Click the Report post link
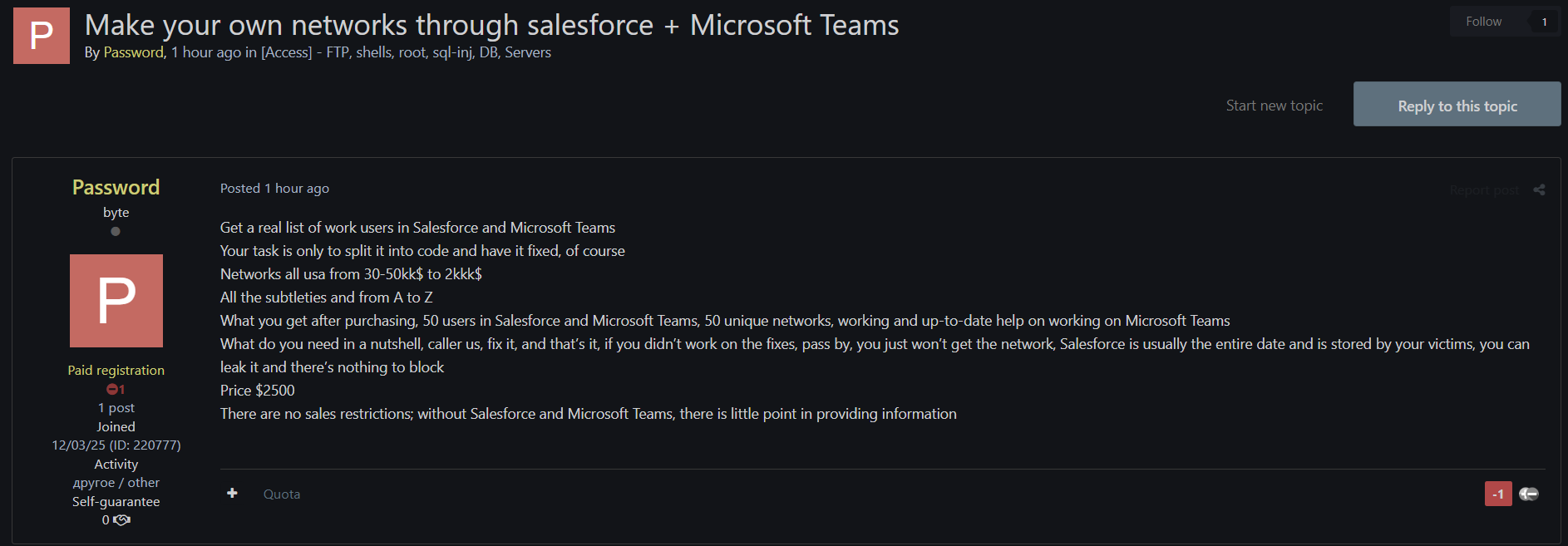Viewport: 1568px width, 546px height. point(1483,190)
